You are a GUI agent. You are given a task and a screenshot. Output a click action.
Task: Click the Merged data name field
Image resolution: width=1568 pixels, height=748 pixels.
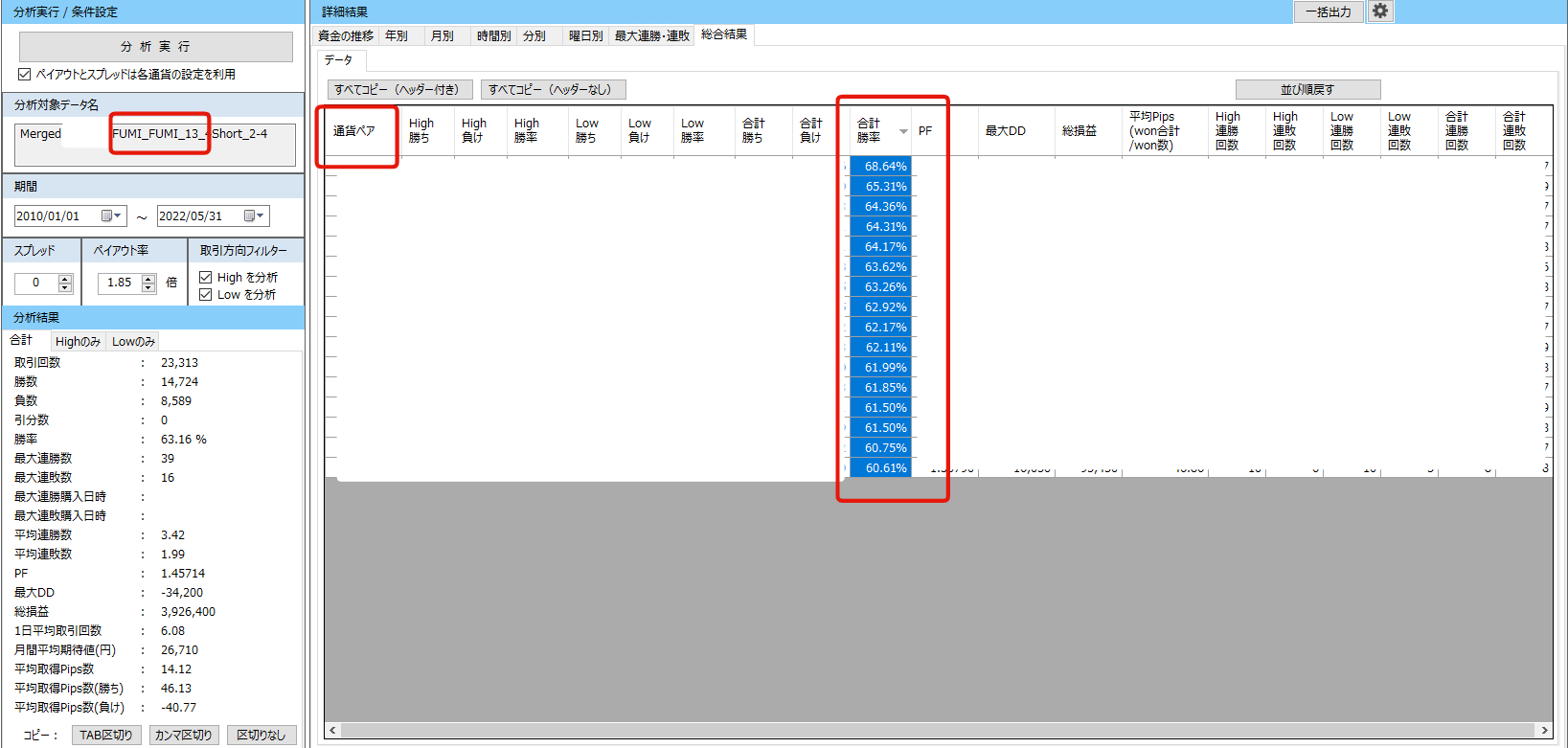[155, 144]
